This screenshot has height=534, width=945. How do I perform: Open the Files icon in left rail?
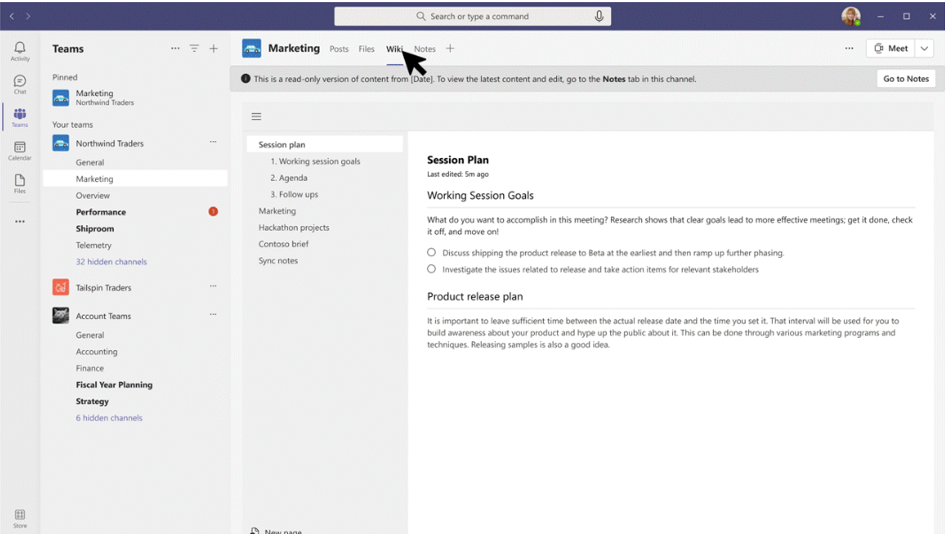coord(20,183)
